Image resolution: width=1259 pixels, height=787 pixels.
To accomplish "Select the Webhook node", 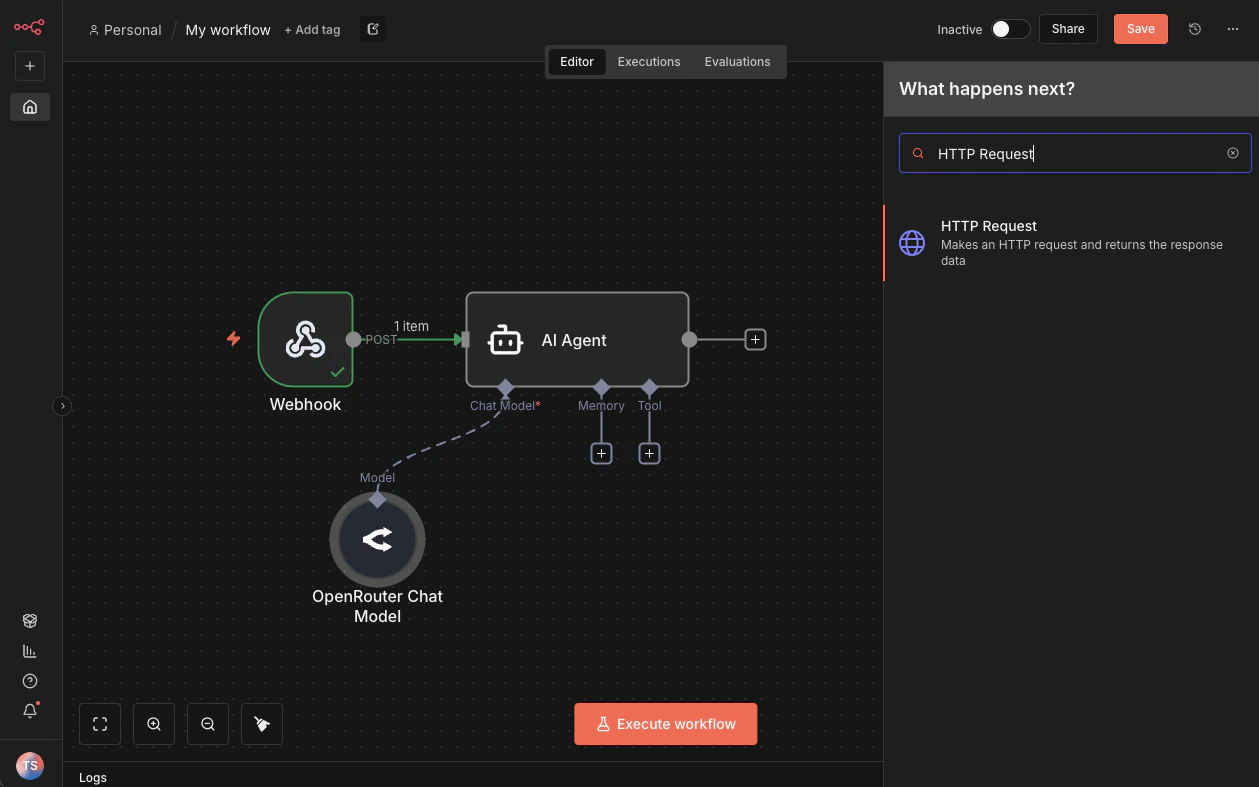I will tap(305, 339).
